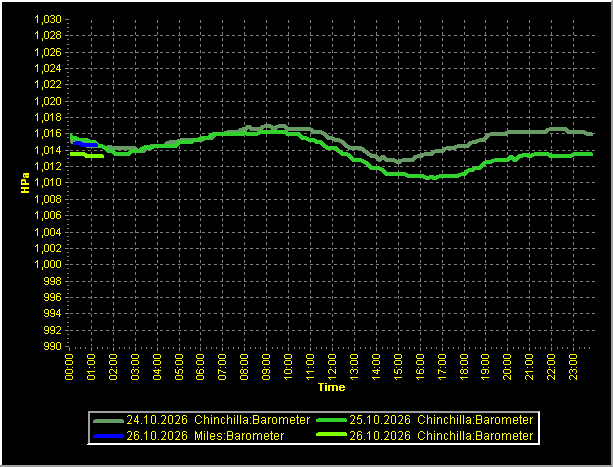Click the 26.10.2026 Chinchilla:Barometer legend label

click(441, 436)
